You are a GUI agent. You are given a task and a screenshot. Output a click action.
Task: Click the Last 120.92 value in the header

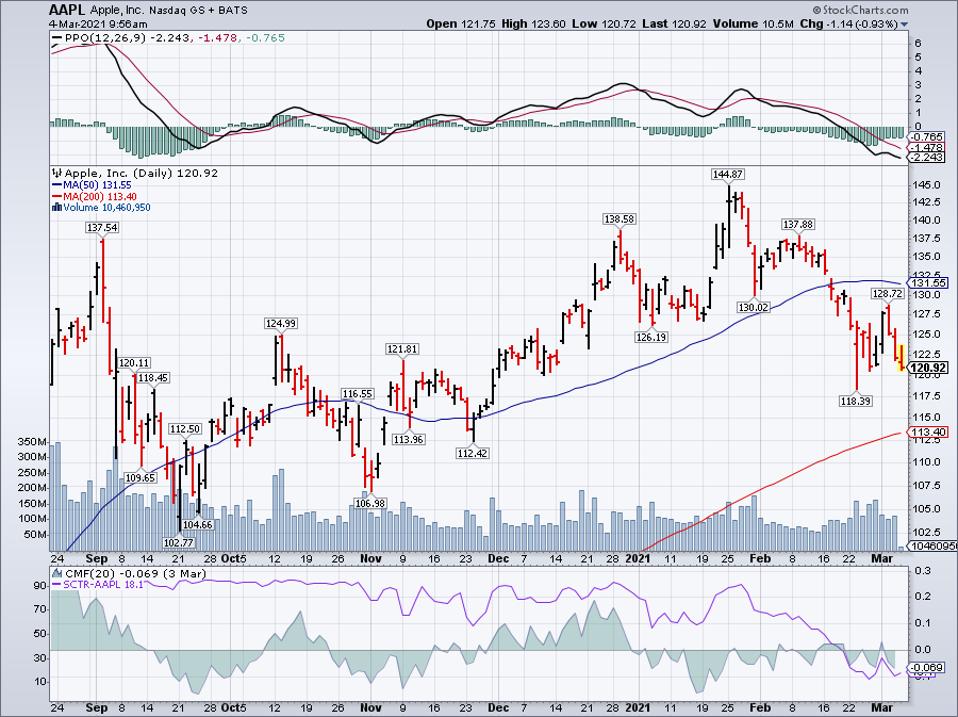coord(675,24)
